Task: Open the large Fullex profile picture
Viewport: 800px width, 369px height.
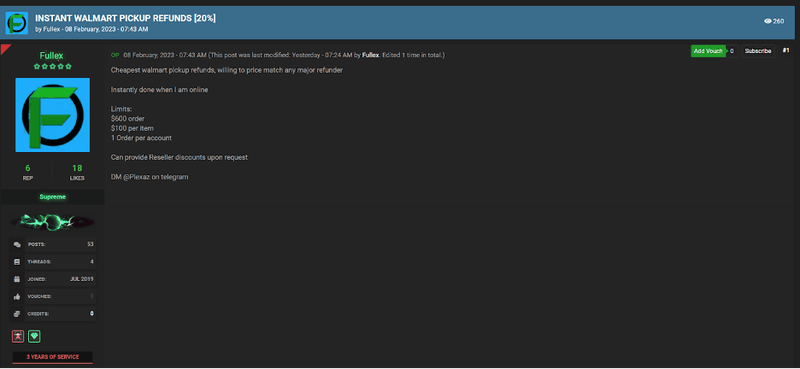Action: (53, 115)
